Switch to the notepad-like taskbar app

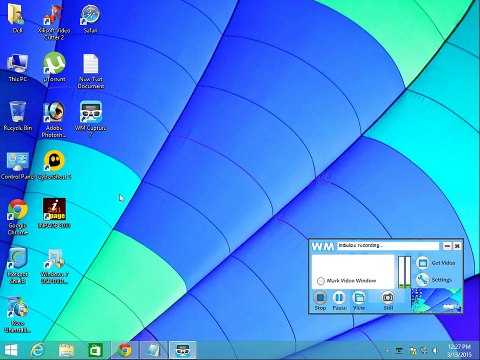(153, 350)
